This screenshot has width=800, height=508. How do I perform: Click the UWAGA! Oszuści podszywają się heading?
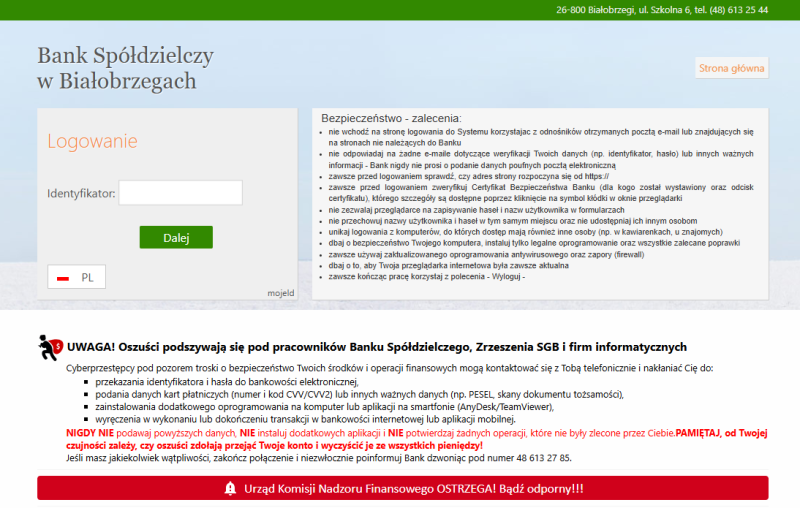click(377, 347)
